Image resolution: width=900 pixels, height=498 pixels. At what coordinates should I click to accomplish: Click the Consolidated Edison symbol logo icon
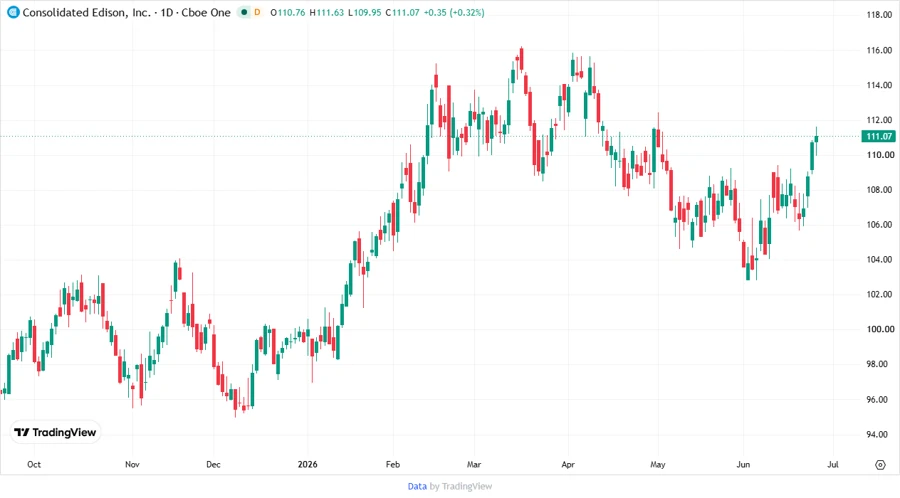point(13,12)
